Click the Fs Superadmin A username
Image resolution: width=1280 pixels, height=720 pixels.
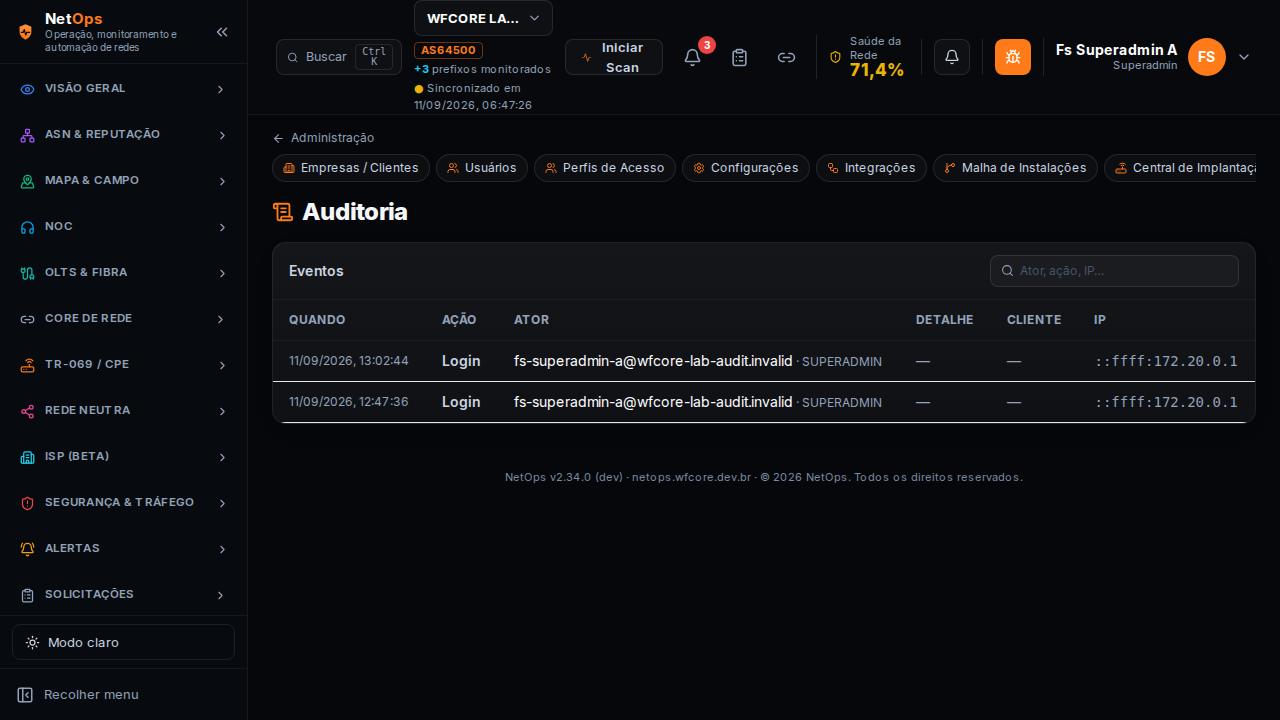point(1117,50)
